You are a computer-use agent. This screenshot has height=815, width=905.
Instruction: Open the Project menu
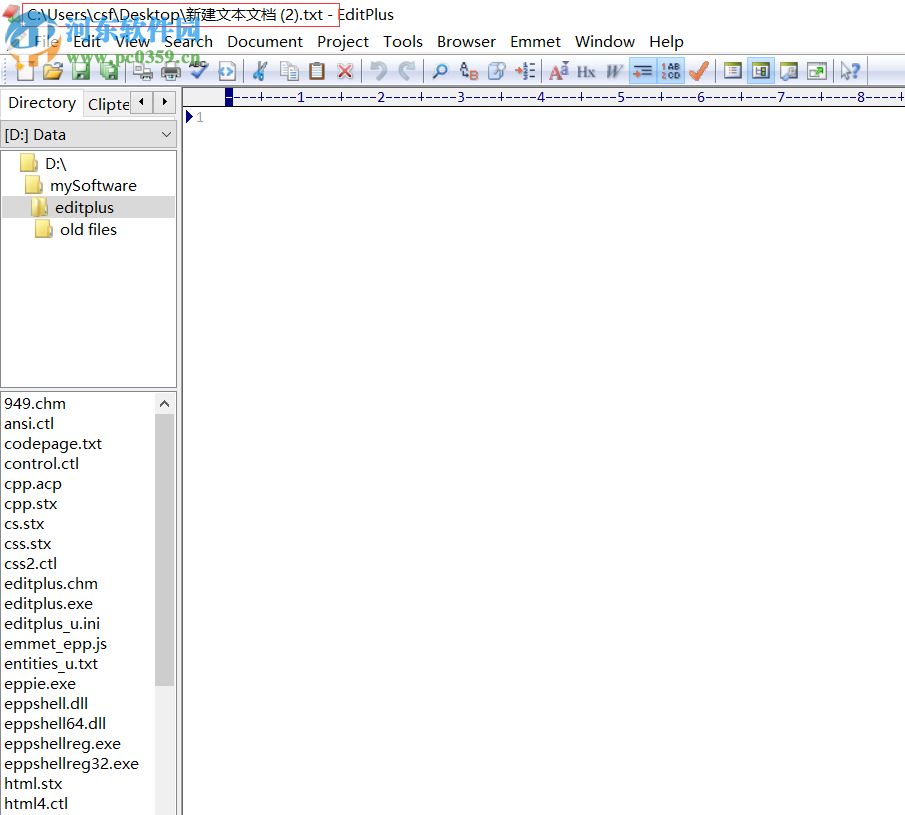click(343, 42)
